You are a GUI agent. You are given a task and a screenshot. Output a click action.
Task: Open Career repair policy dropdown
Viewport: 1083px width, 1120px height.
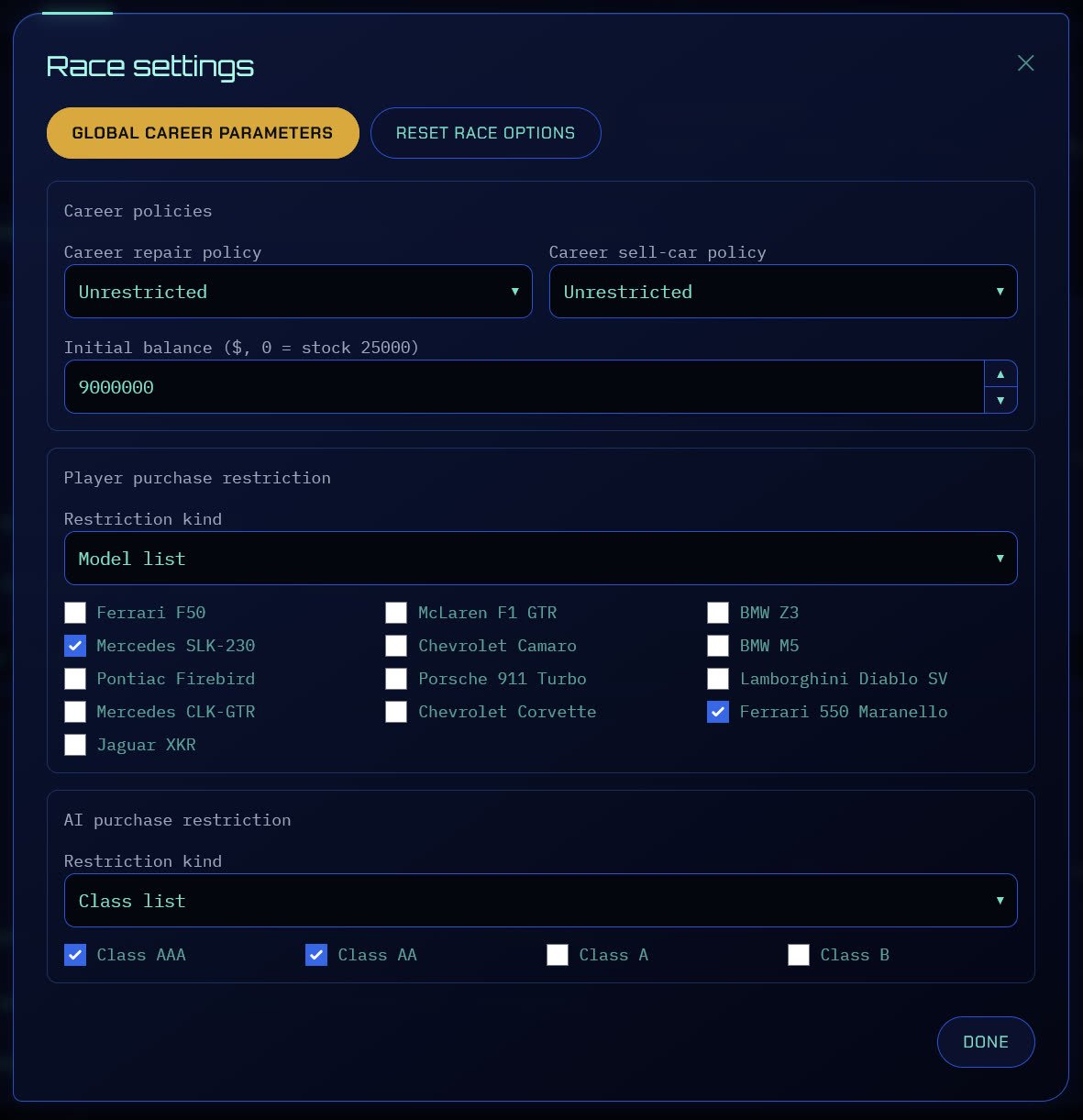tap(298, 292)
